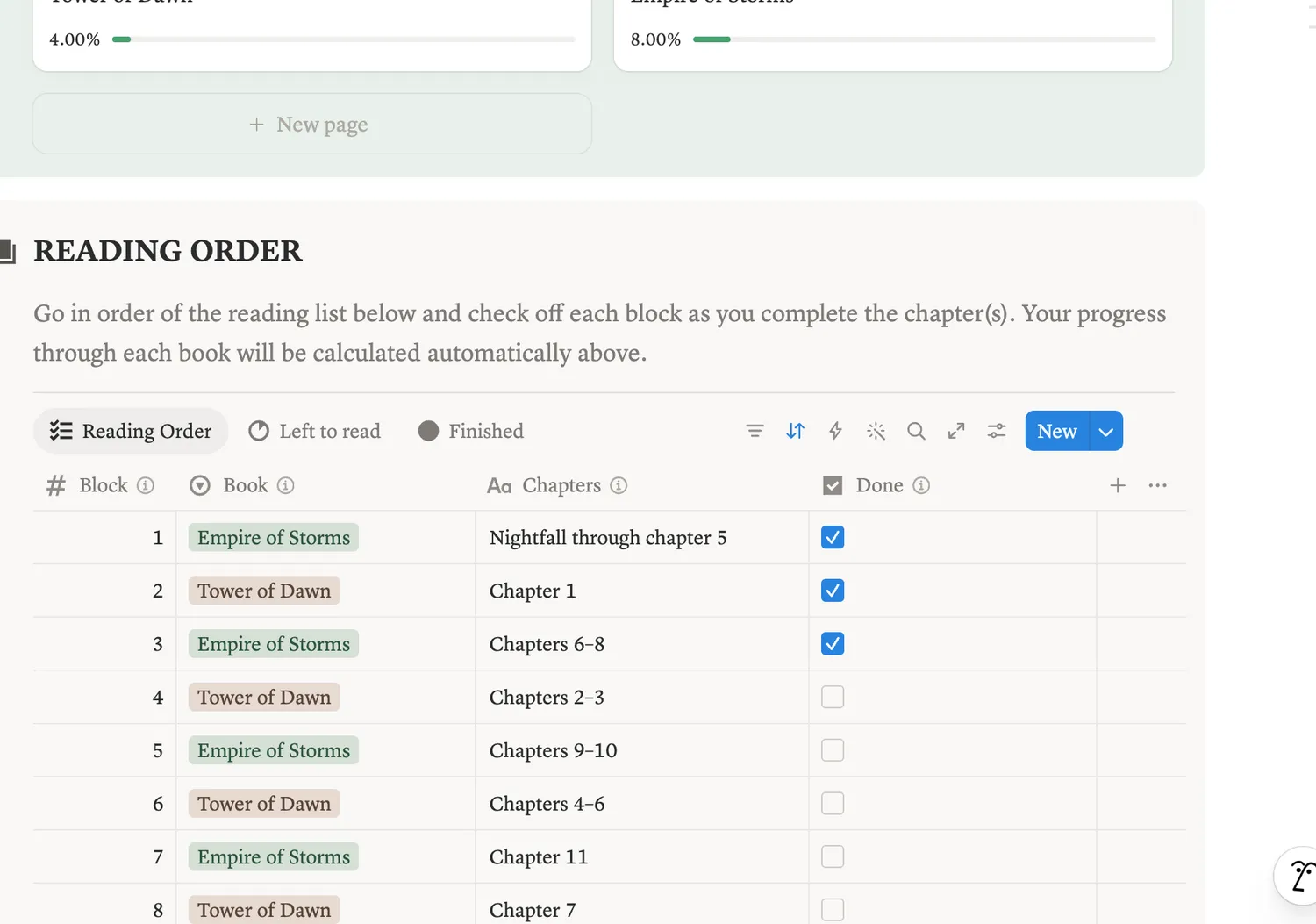Click the Chapters 9-10 cell
Screen dimensions: 1316x924
[642, 750]
